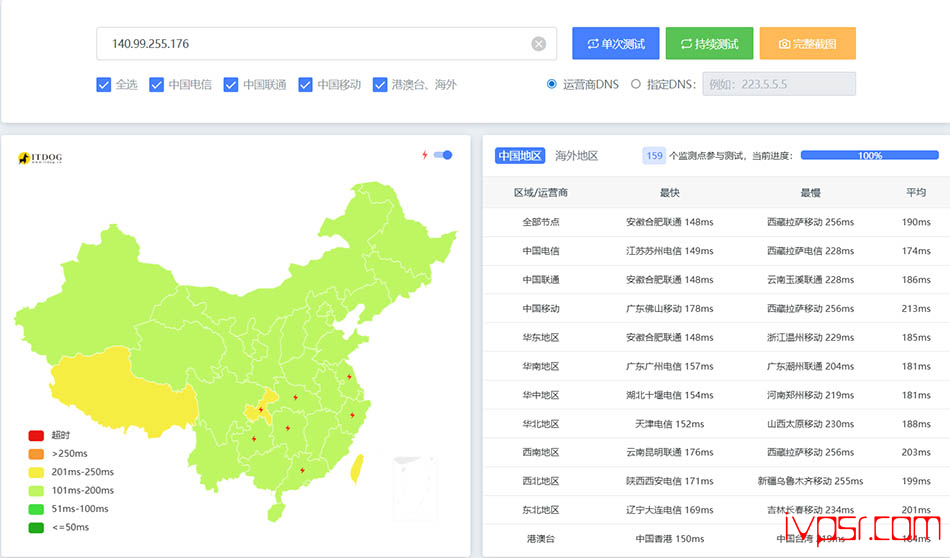Select the 中国联通 table row label
This screenshot has width=950, height=558.
540,279
